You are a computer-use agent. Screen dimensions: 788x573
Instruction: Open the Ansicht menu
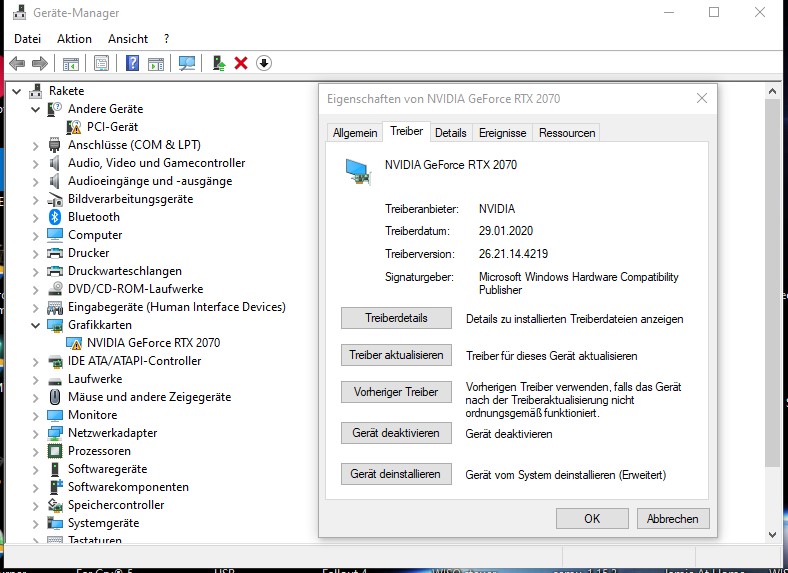[x=128, y=39]
